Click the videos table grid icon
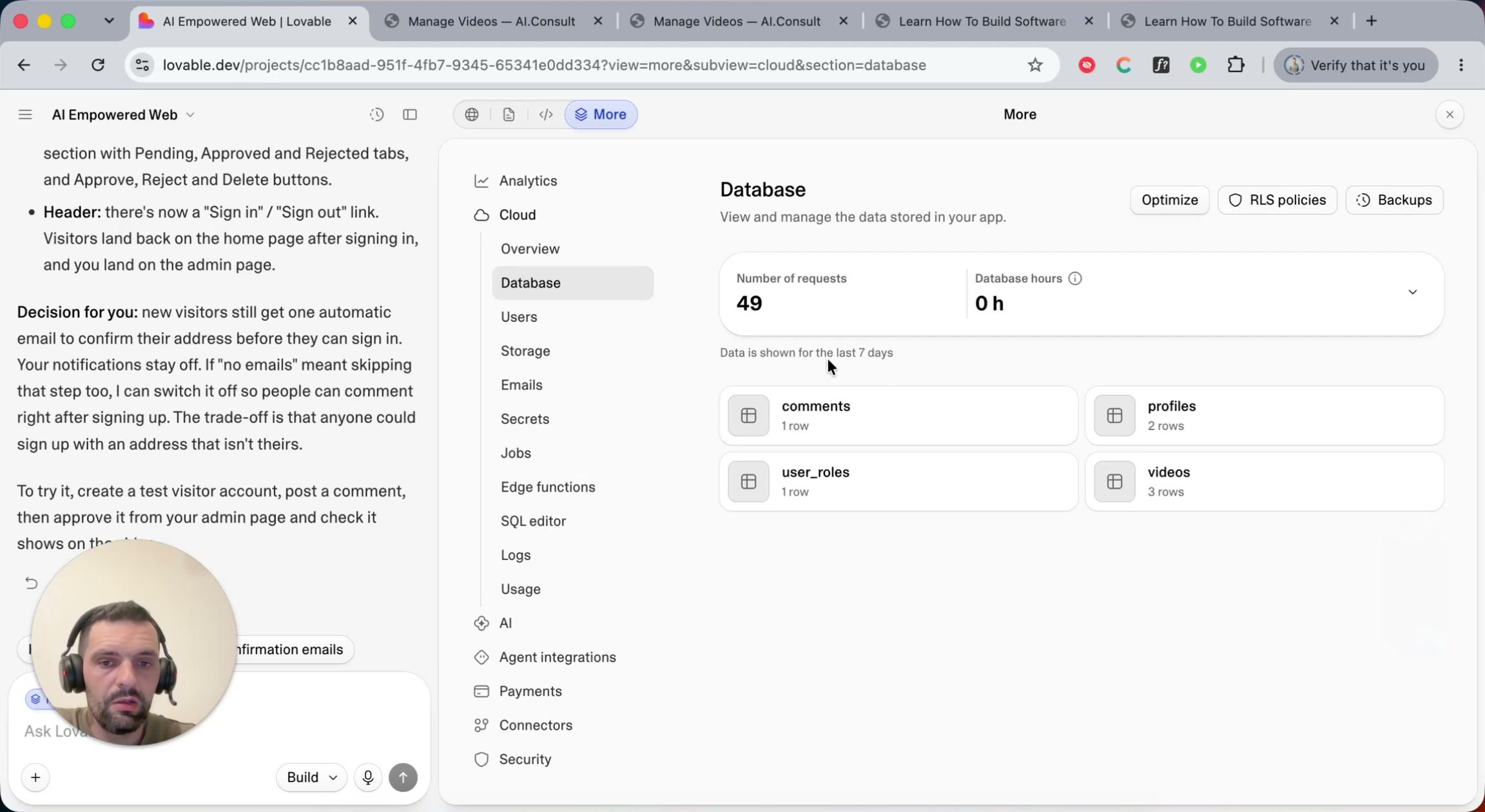The height and width of the screenshot is (812, 1485). pyautogui.click(x=1114, y=482)
